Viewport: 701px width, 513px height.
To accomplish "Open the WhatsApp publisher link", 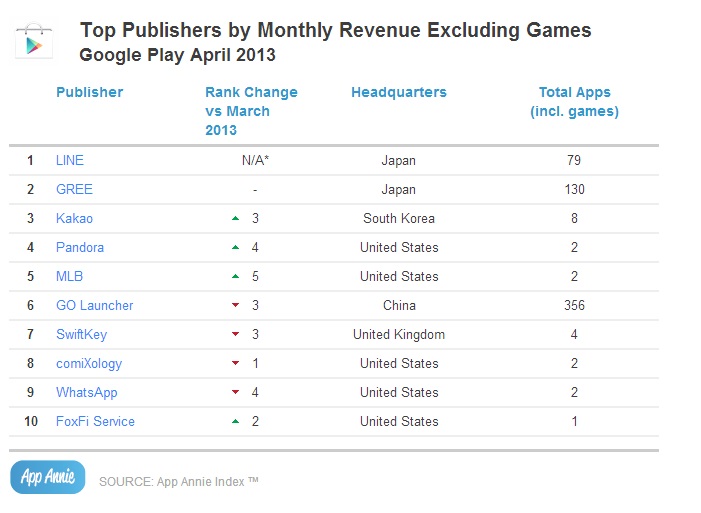I will point(87,393).
